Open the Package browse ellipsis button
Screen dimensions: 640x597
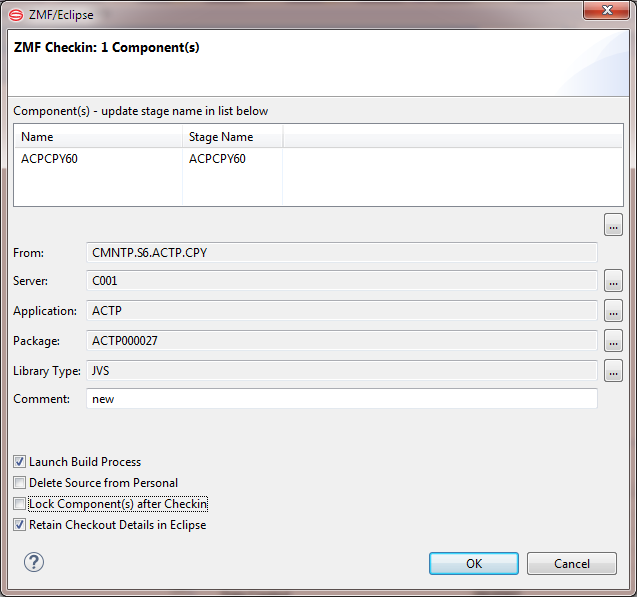coord(613,341)
